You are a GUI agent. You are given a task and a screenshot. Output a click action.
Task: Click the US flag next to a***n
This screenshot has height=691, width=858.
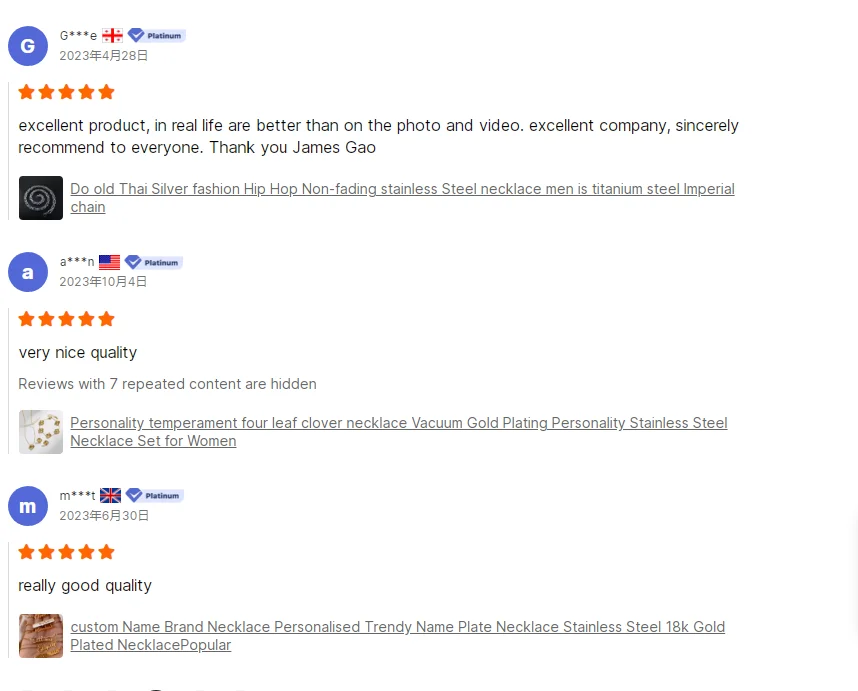[x=109, y=262]
